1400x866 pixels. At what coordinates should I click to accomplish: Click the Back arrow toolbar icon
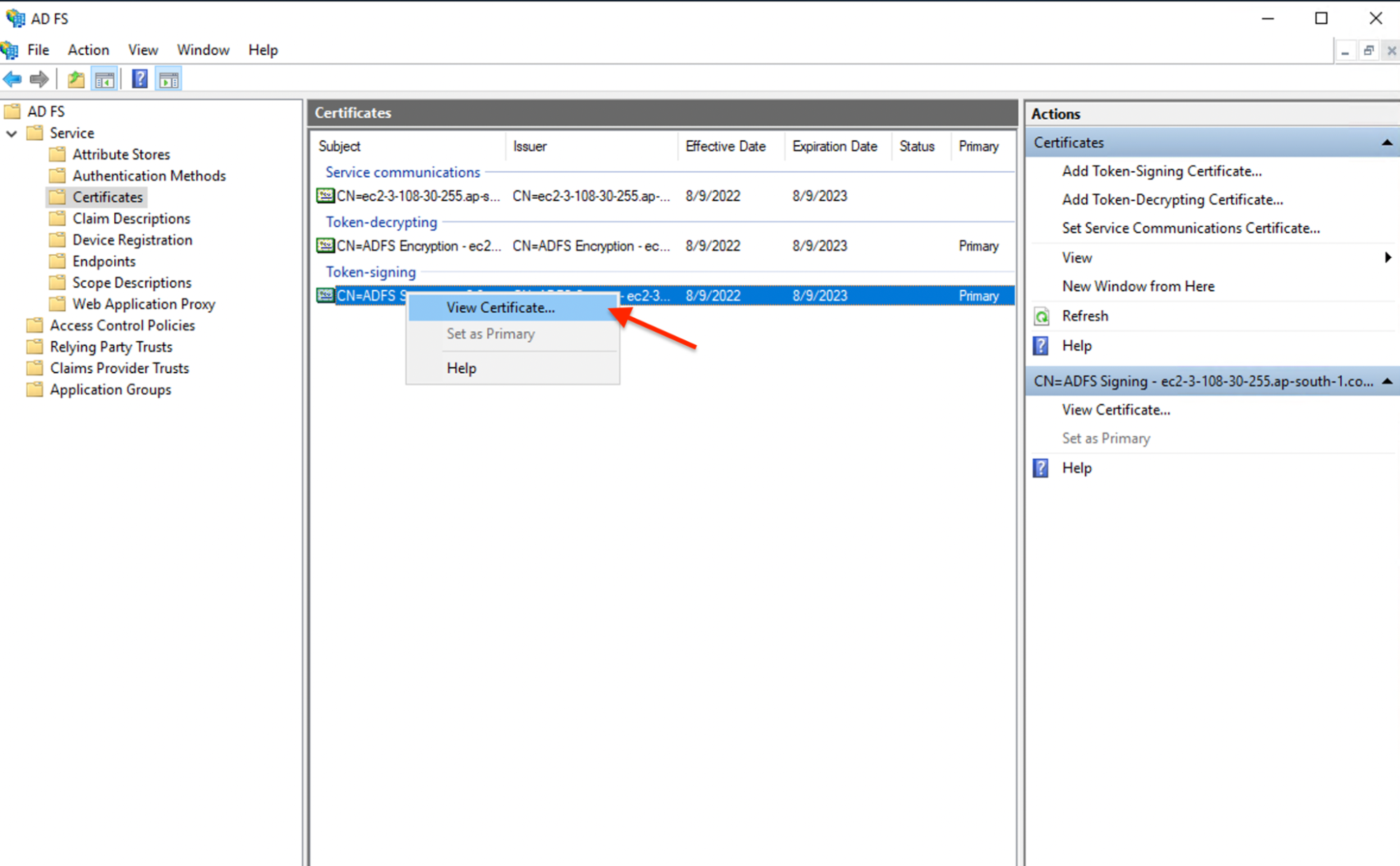tap(13, 79)
